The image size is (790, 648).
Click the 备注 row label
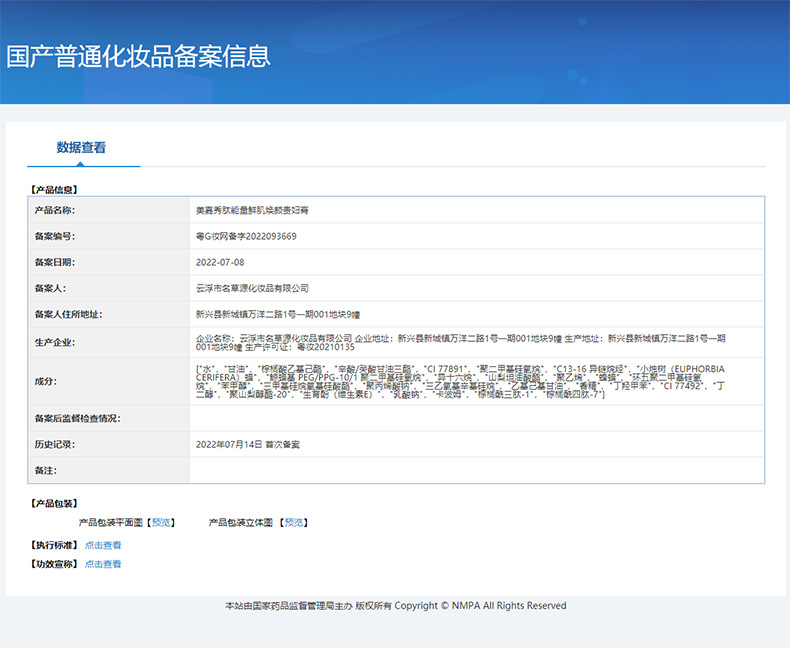pyautogui.click(x=46, y=471)
